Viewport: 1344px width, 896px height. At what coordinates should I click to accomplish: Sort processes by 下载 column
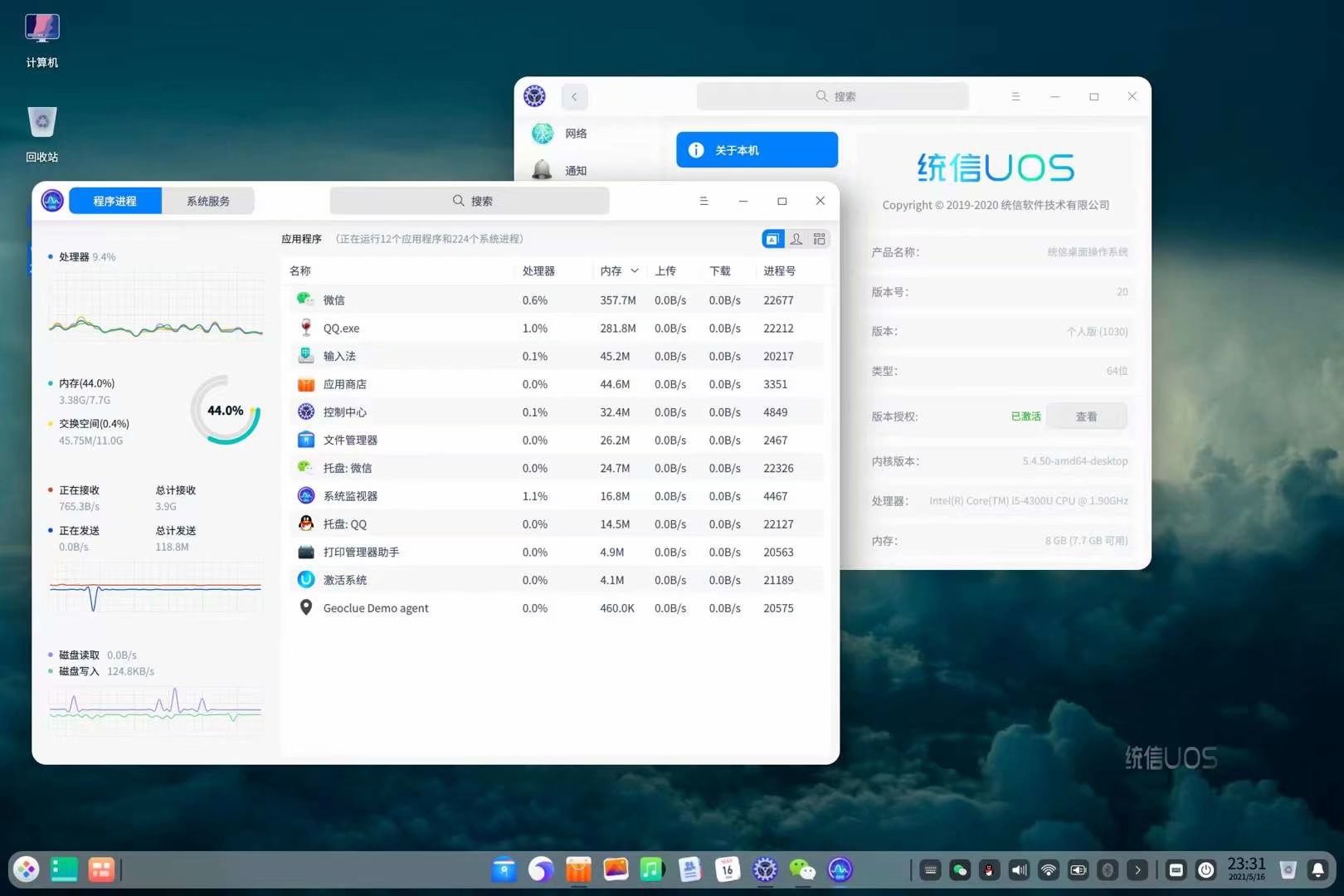[720, 271]
